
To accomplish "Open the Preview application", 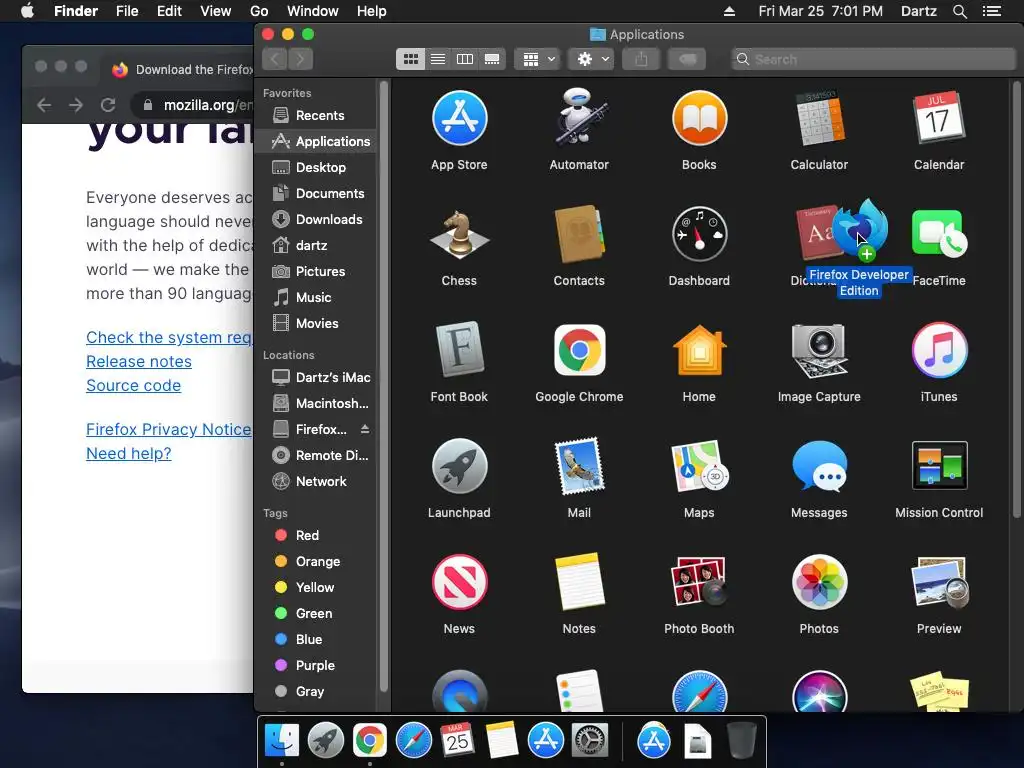I will (x=938, y=583).
